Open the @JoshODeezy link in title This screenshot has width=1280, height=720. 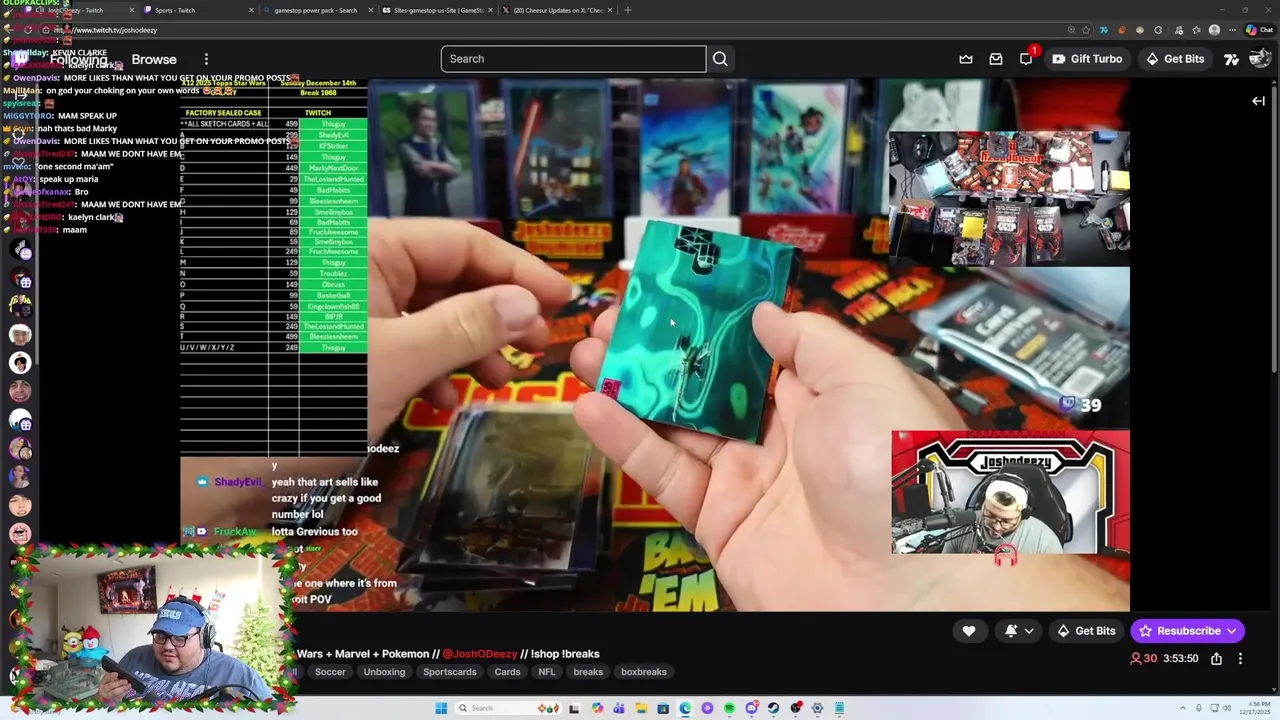480,654
